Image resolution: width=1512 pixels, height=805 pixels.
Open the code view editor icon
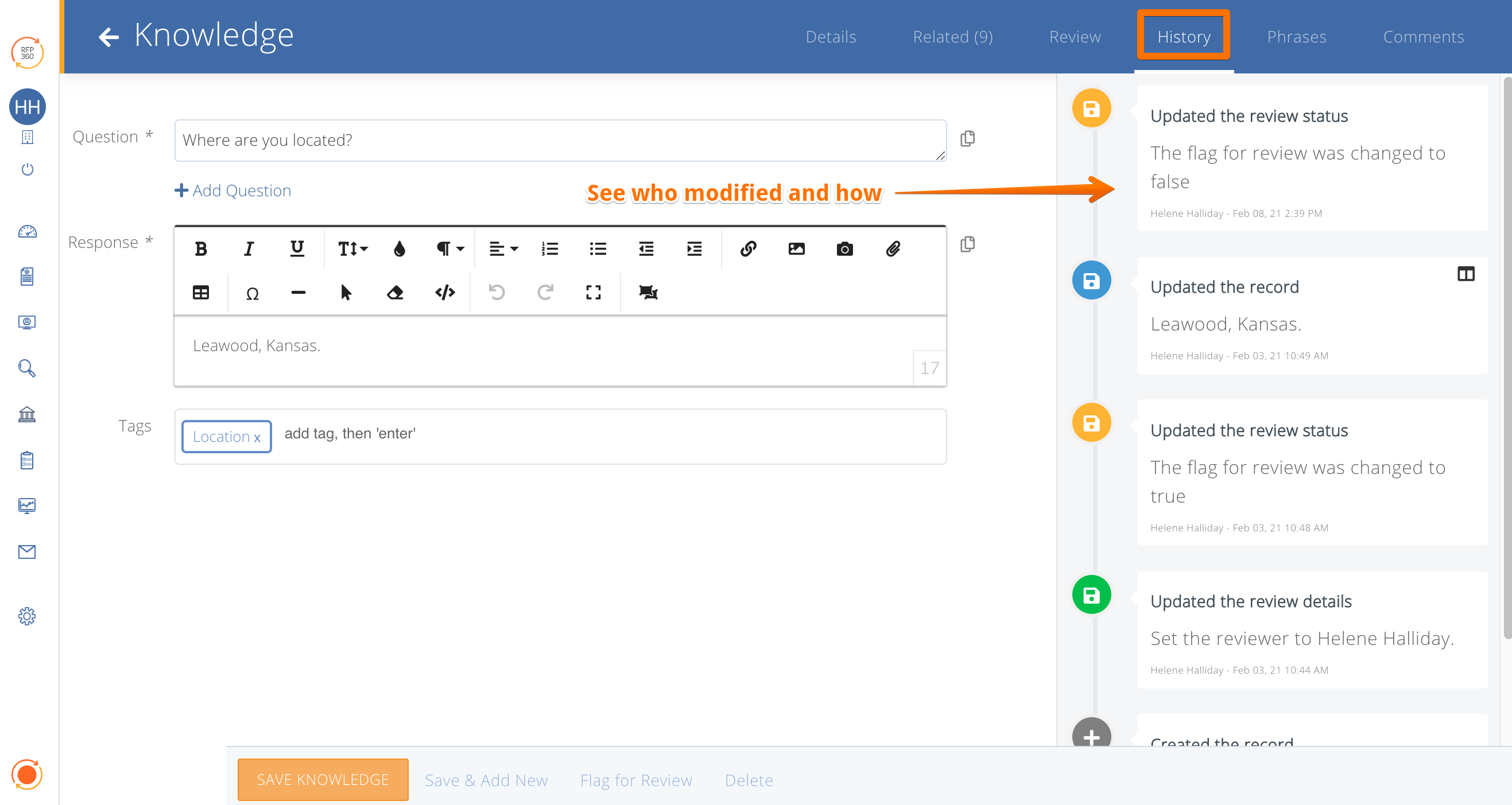(445, 292)
